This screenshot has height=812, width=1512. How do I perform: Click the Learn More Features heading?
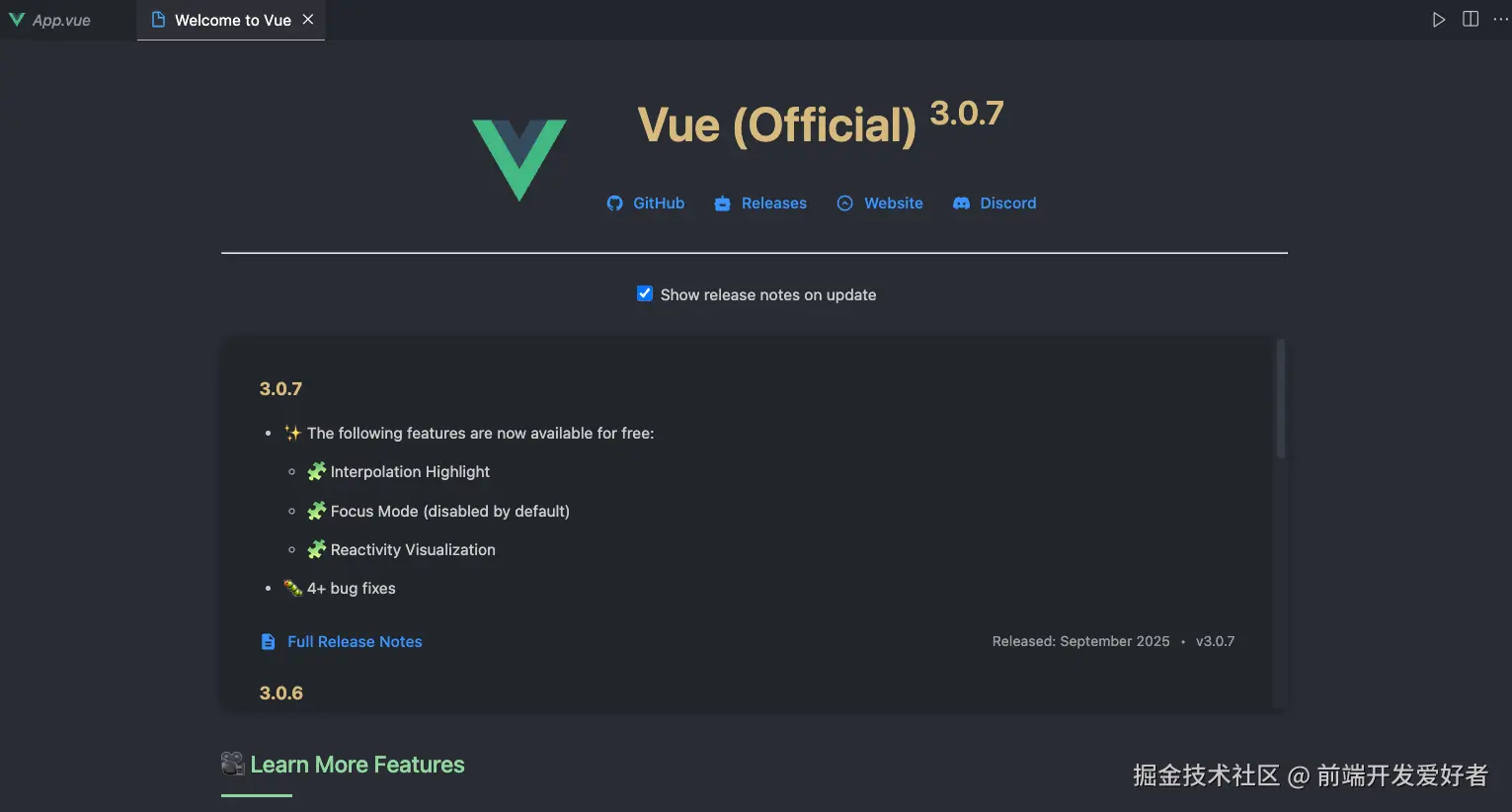pyautogui.click(x=357, y=765)
